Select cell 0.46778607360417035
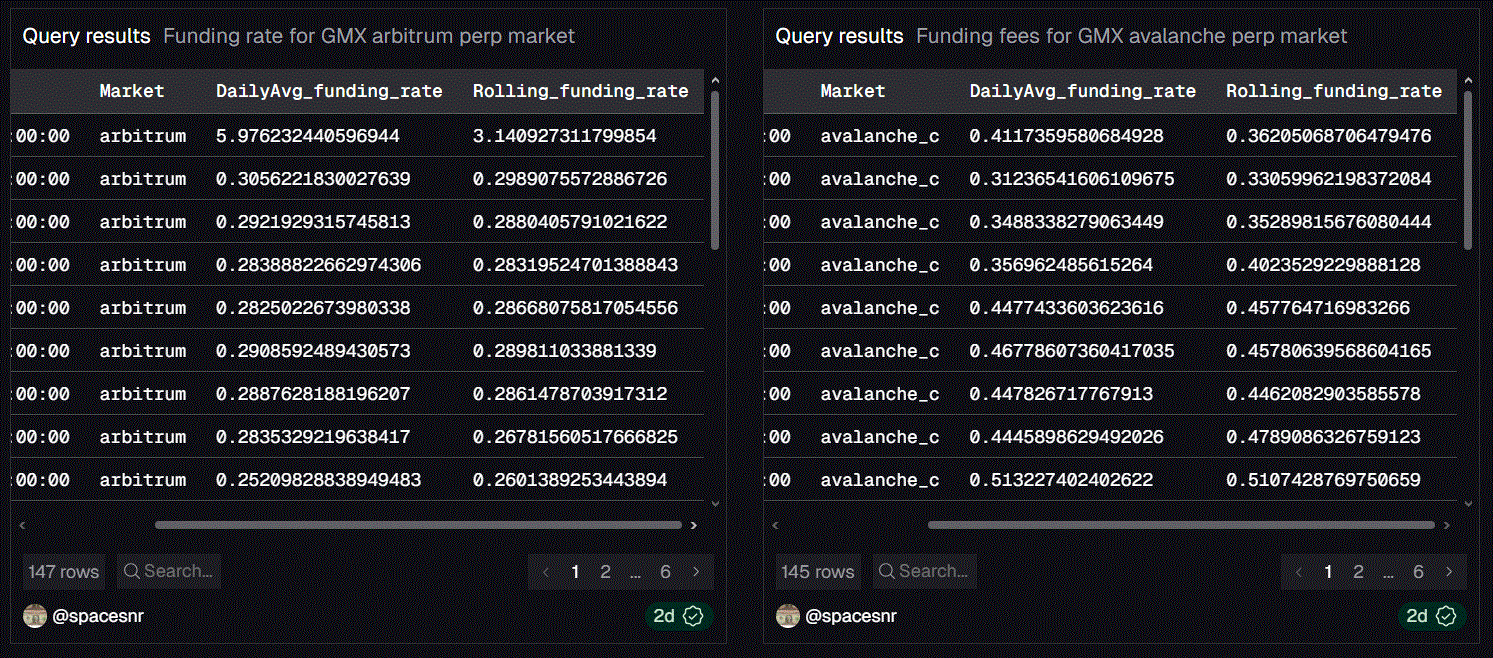 (x=1072, y=351)
